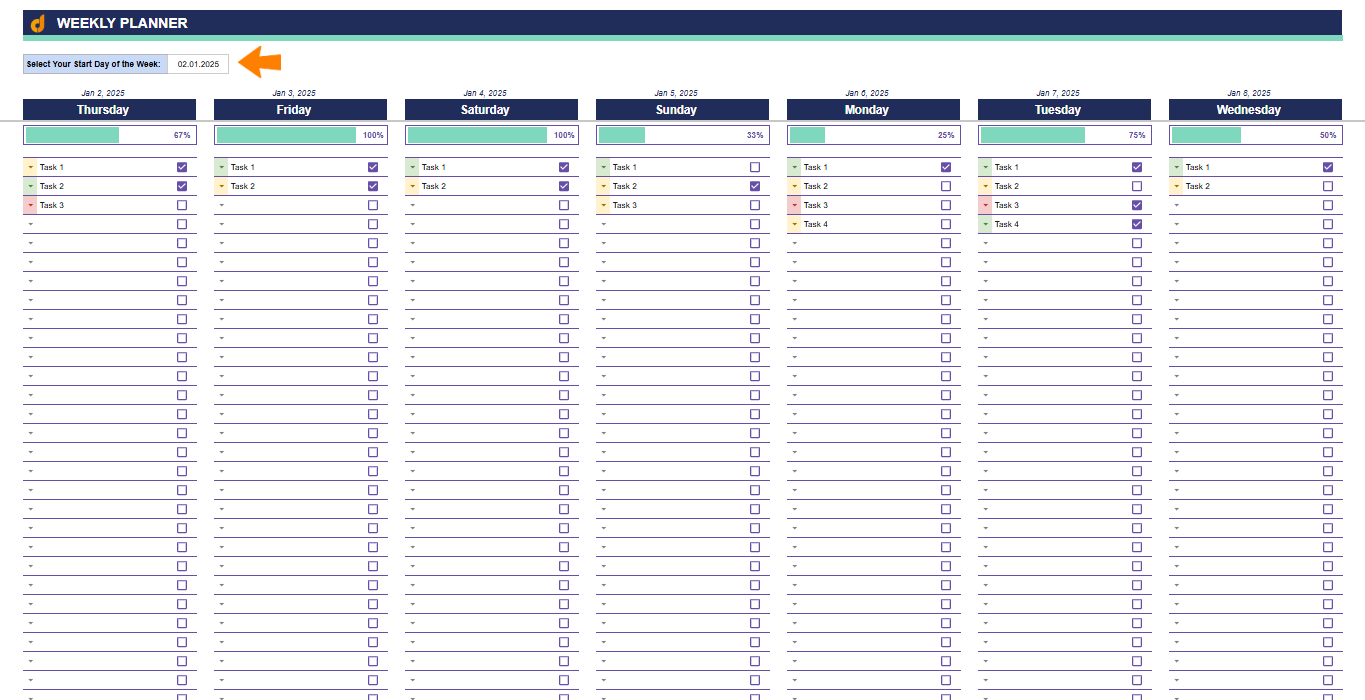Tick Sunday's Task 3 checkbox
The width and height of the screenshot is (1365, 700).
pyautogui.click(x=755, y=205)
